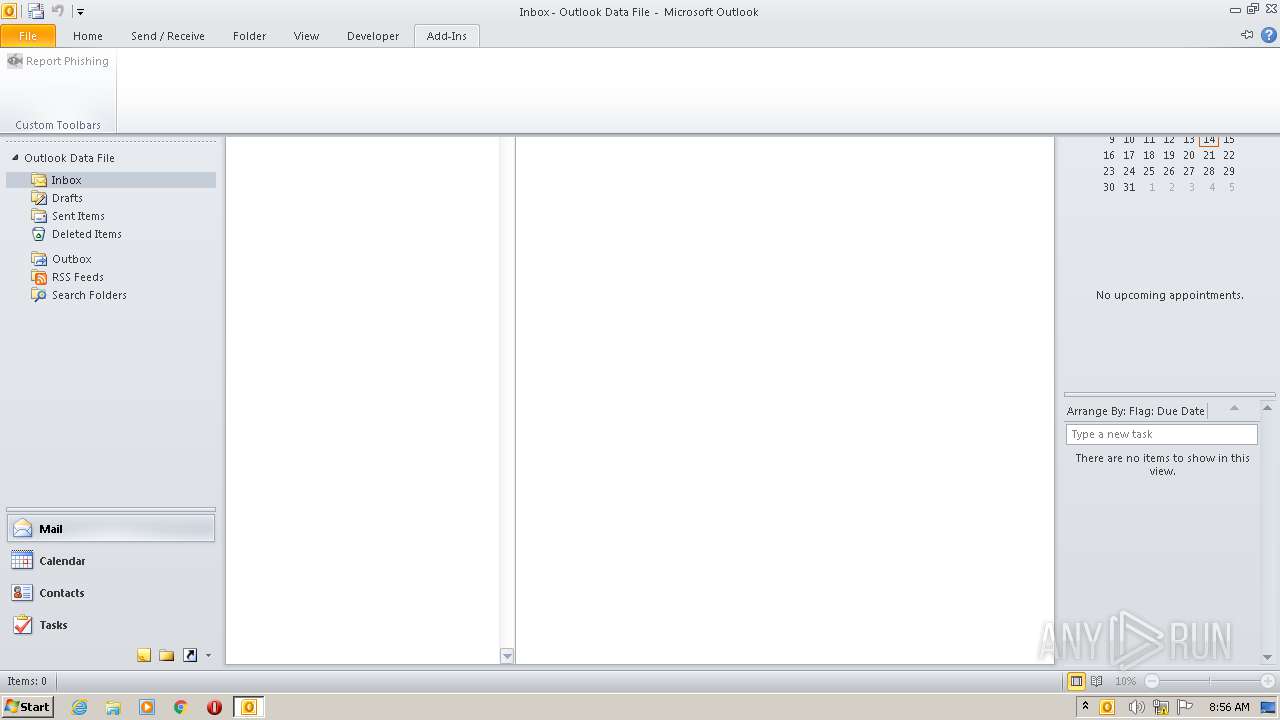Select date 14 in the date navigator

[1209, 140]
